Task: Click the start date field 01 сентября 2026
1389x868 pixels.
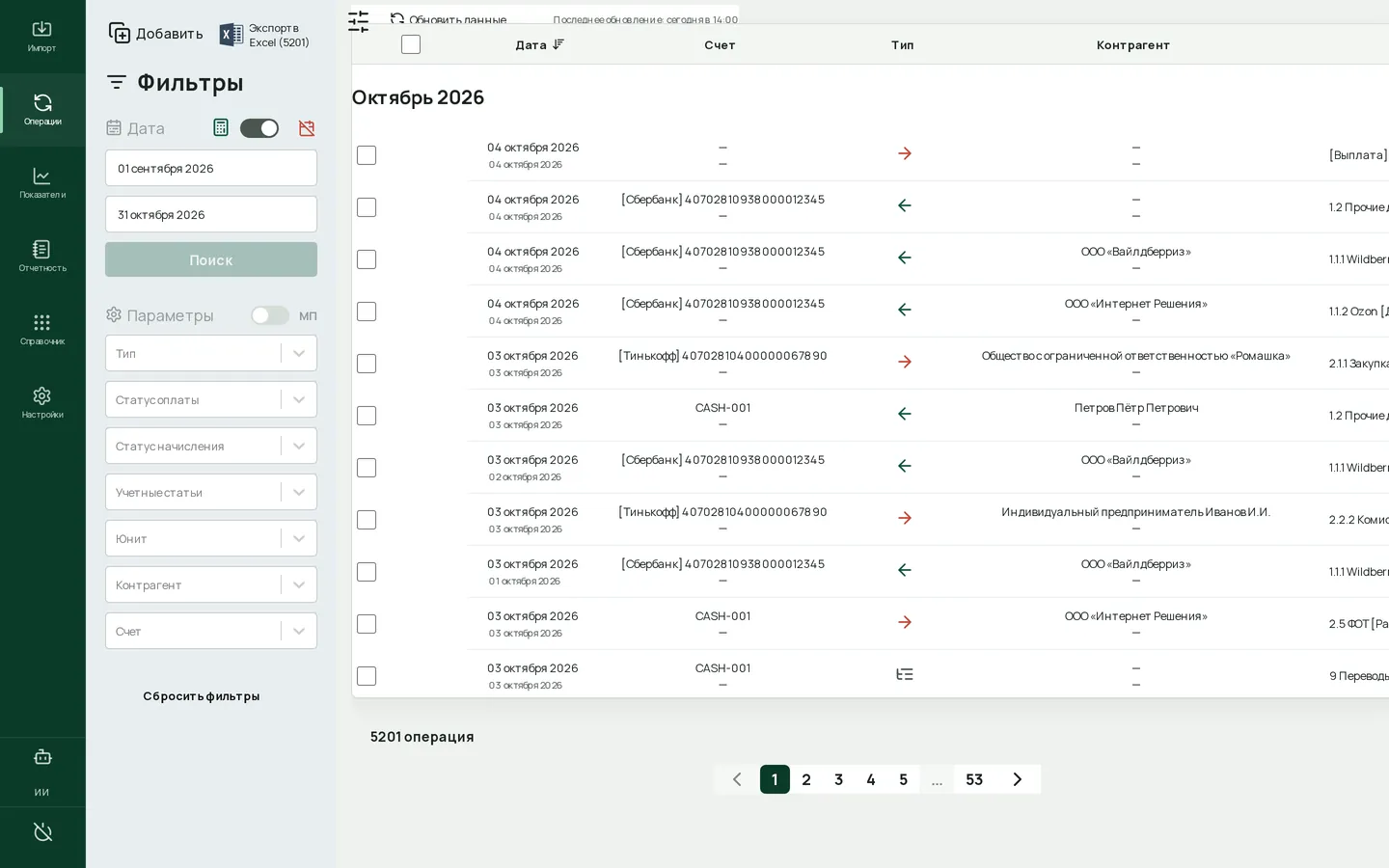Action: click(211, 168)
